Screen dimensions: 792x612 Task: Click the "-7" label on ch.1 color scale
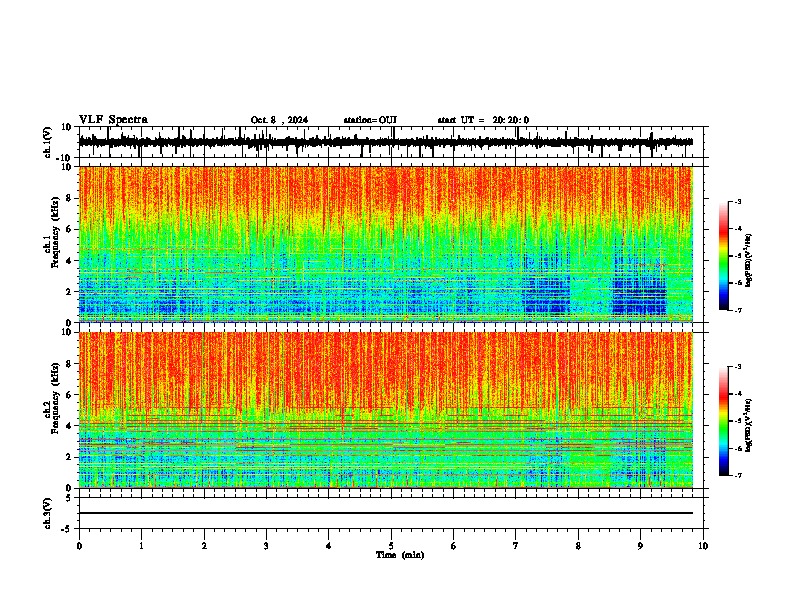pyautogui.click(x=738, y=310)
